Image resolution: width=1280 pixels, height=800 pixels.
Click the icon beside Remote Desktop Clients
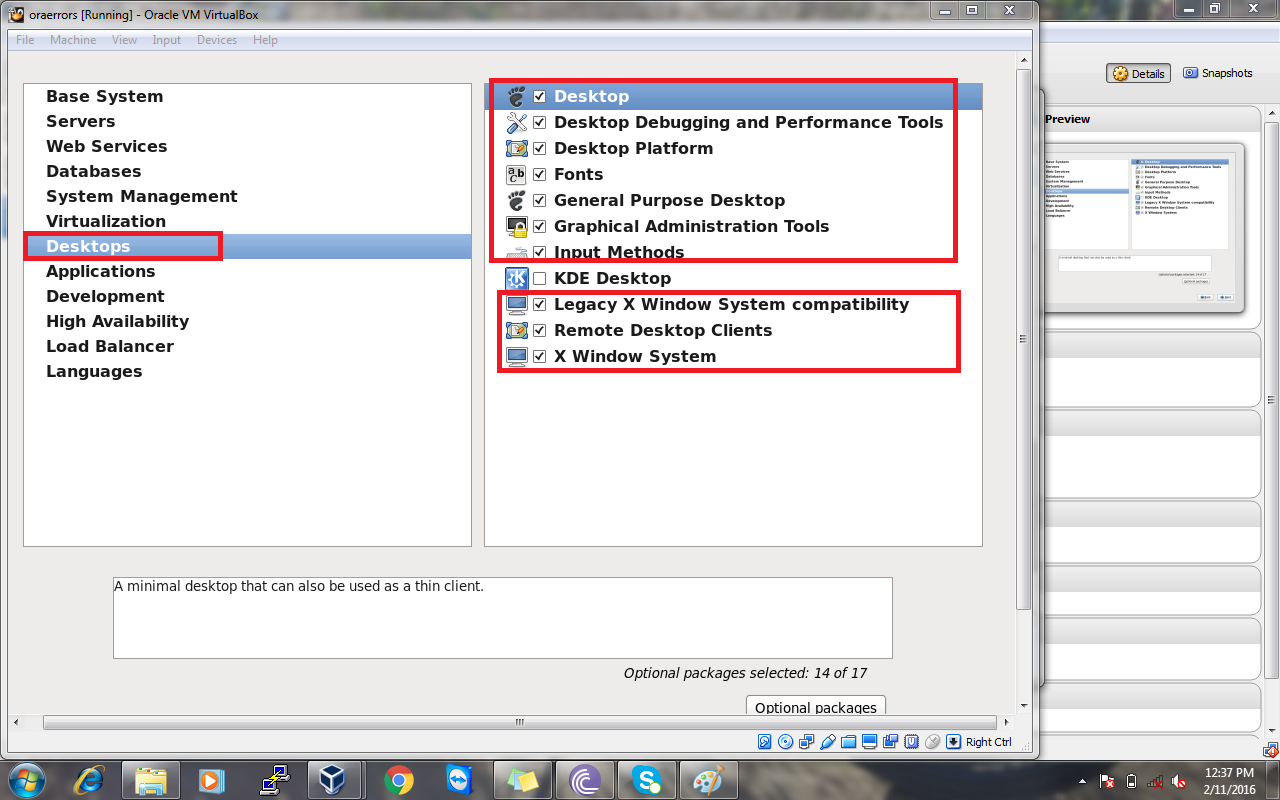click(x=516, y=330)
